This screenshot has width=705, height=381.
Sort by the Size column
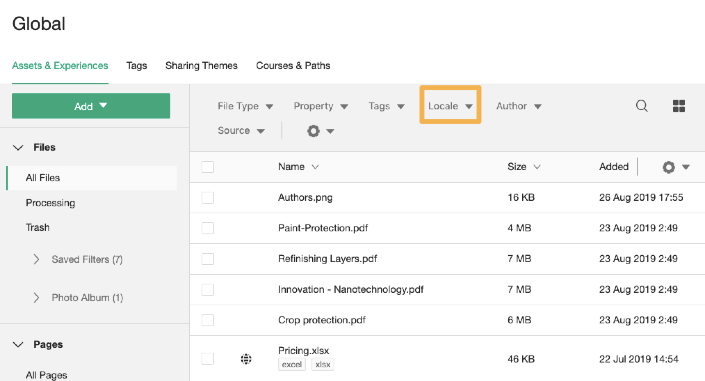coord(523,167)
